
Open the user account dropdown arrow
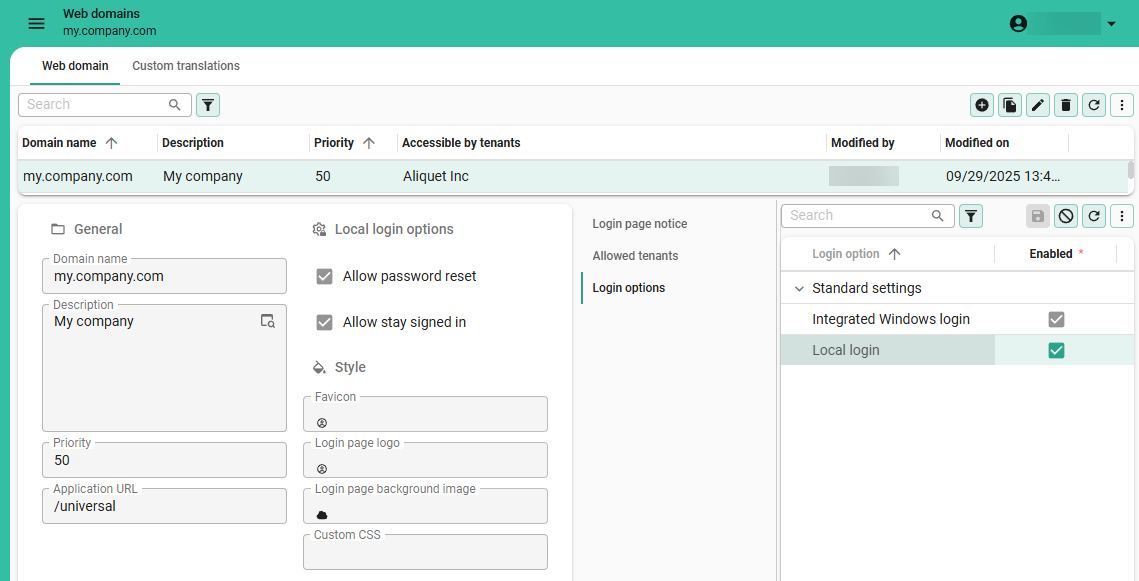(1111, 24)
